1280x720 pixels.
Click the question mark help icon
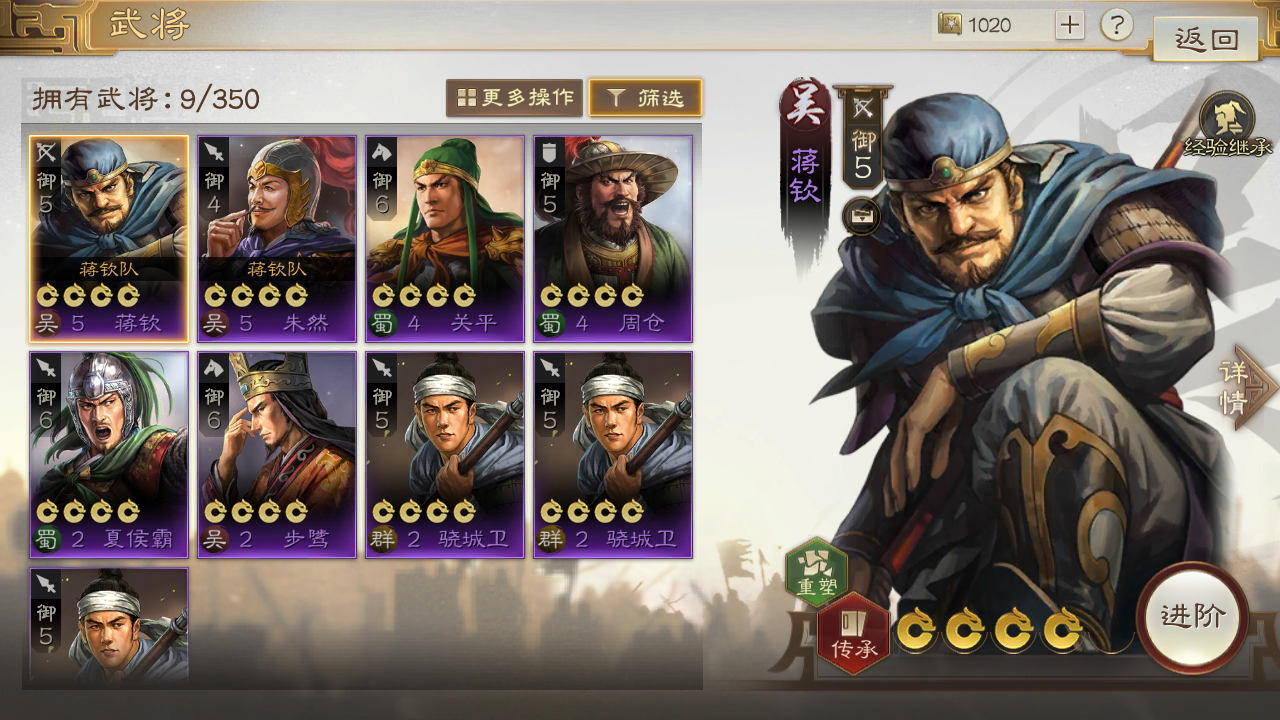tap(1117, 25)
